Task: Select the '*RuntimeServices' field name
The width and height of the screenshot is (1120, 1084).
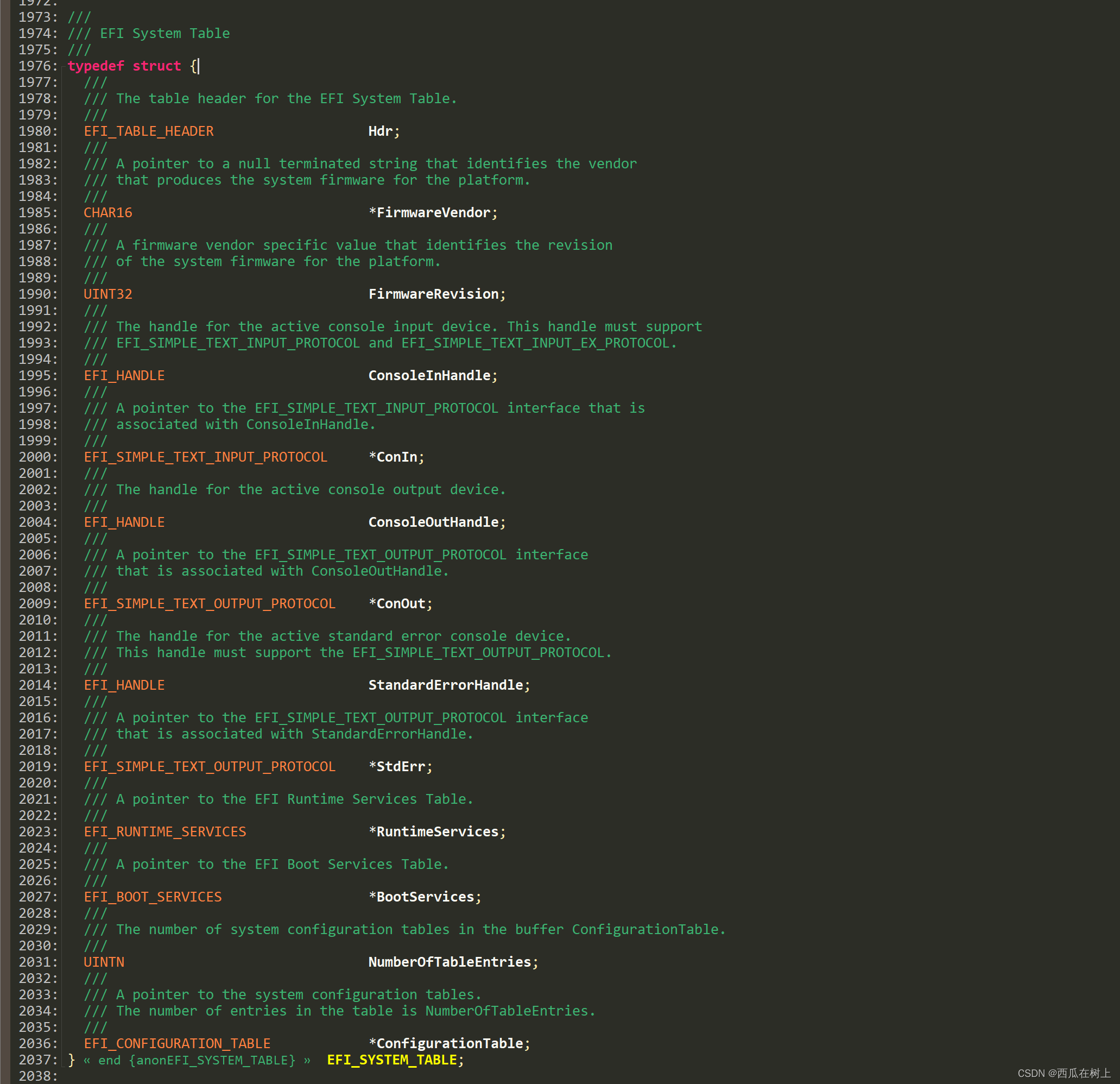Action: click(434, 832)
